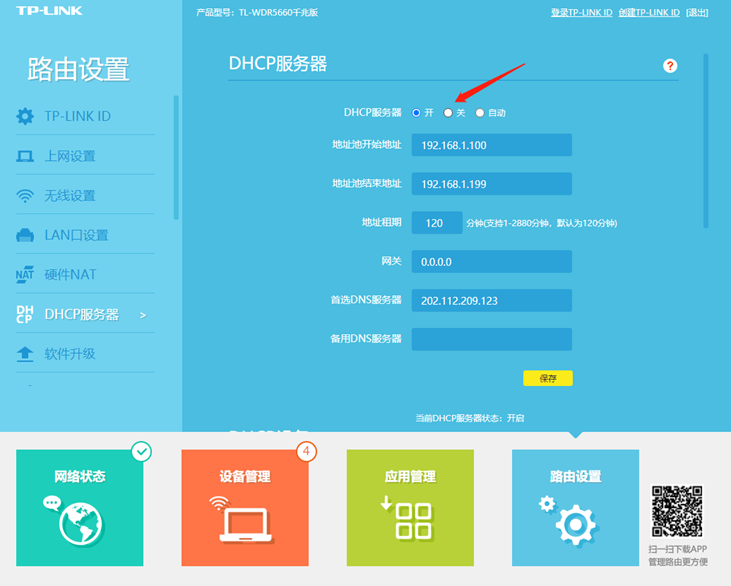Click the 退出 logout link
Image resolution: width=731 pixels, height=586 pixels.
click(698, 12)
